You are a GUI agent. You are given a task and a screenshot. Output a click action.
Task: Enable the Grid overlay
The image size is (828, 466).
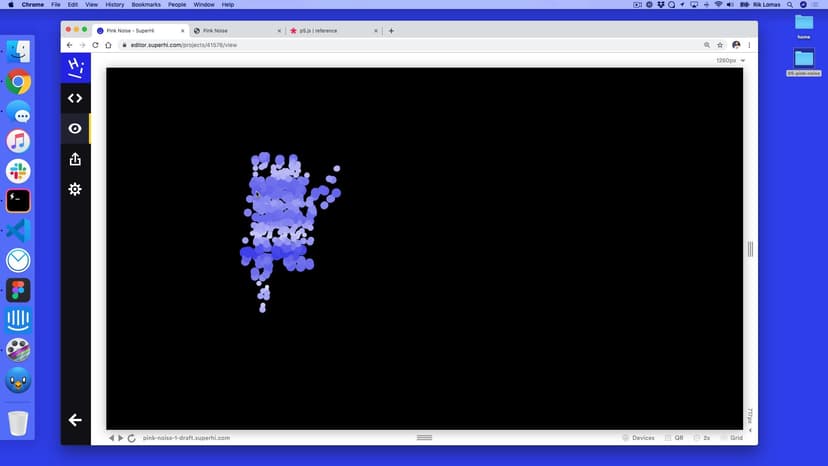coord(731,438)
